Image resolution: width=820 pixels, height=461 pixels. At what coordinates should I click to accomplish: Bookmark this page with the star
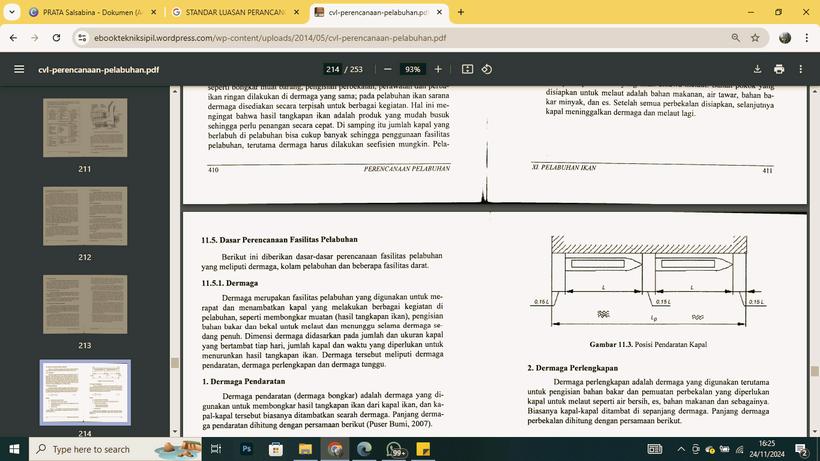click(x=755, y=38)
